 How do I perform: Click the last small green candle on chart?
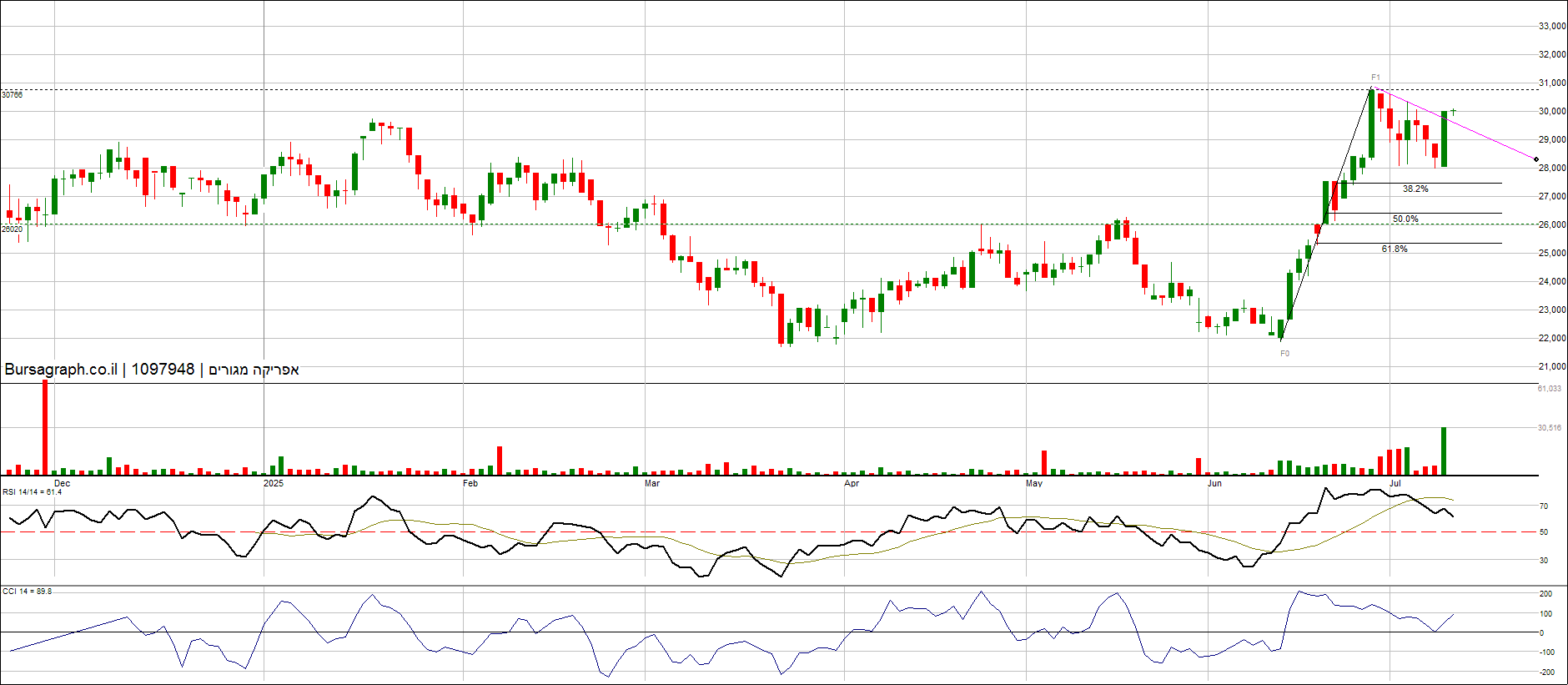coord(1453,111)
